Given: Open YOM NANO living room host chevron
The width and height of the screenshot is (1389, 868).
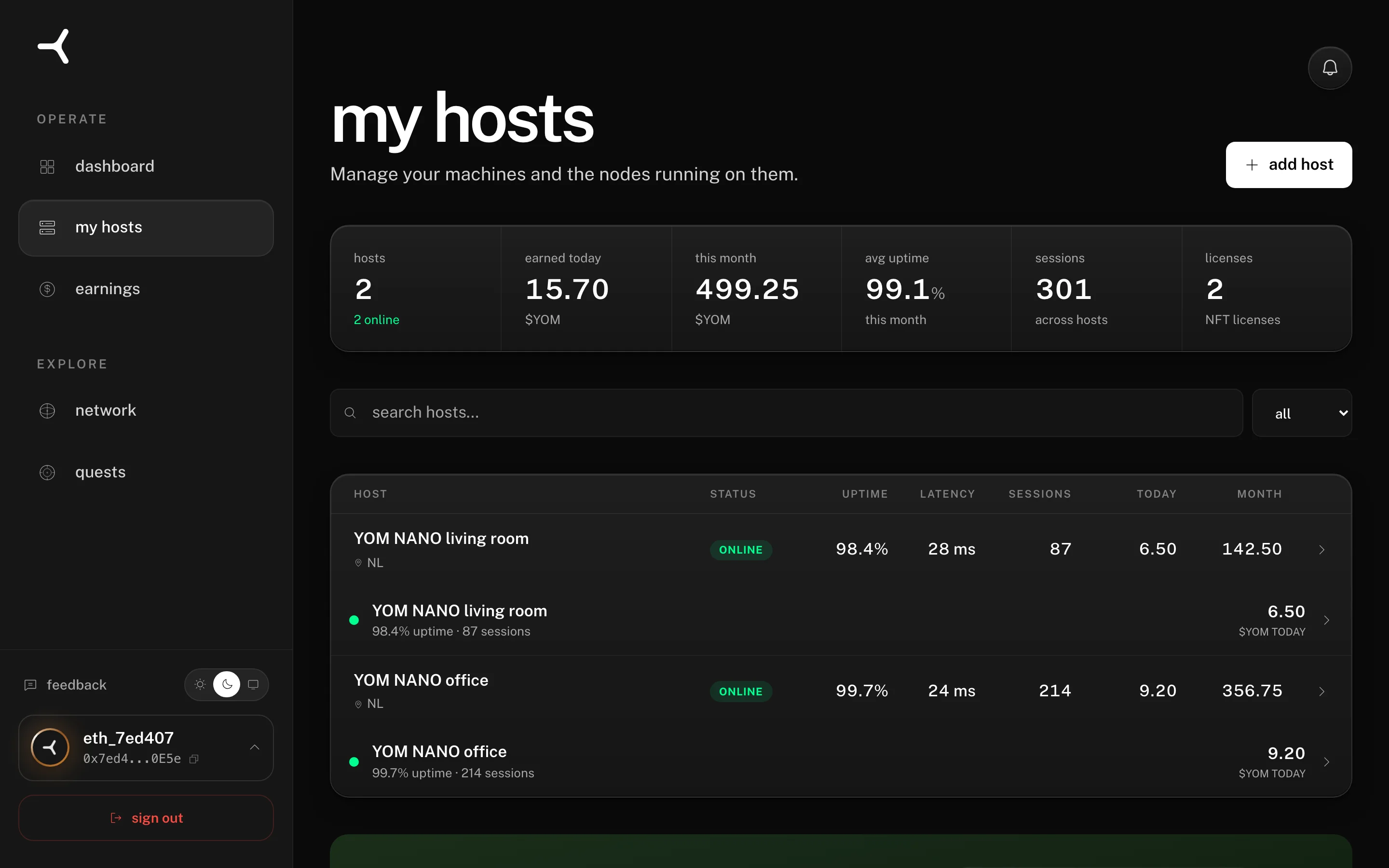Looking at the screenshot, I should point(1322,549).
